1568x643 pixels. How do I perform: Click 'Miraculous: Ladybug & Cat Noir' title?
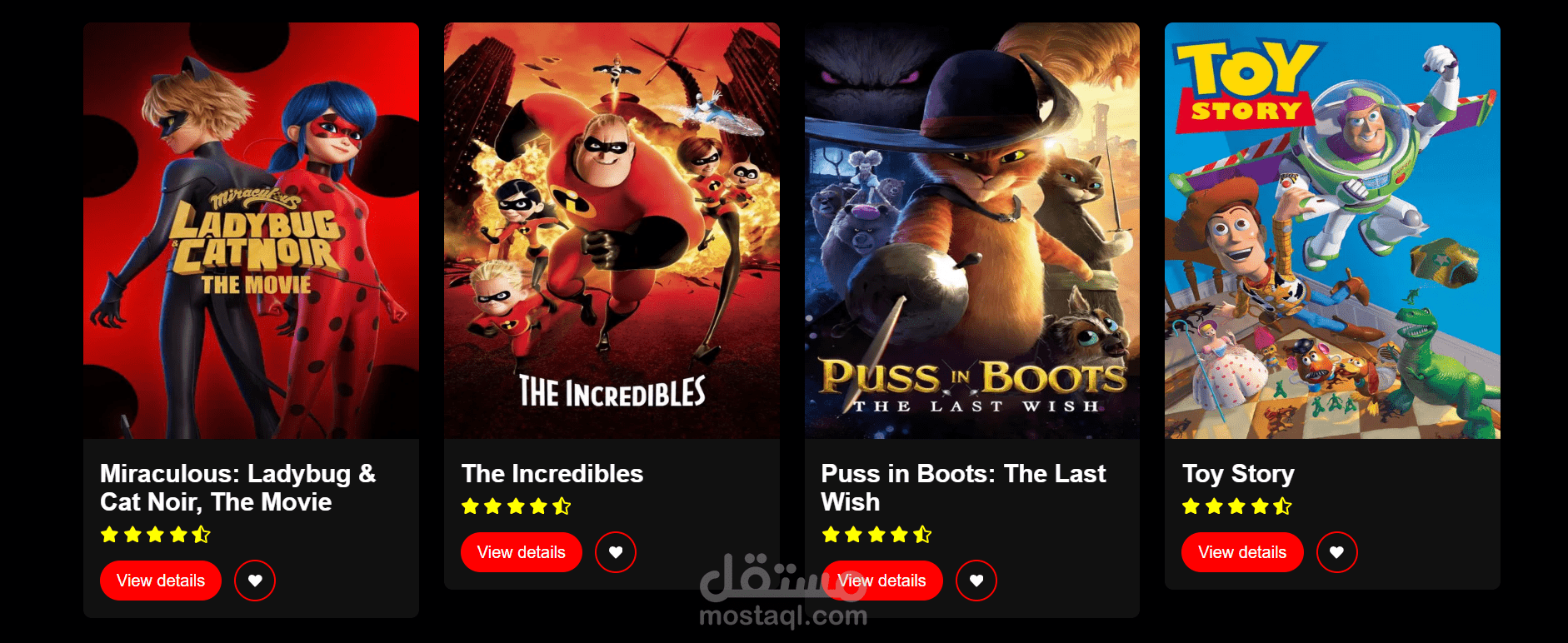coord(238,488)
